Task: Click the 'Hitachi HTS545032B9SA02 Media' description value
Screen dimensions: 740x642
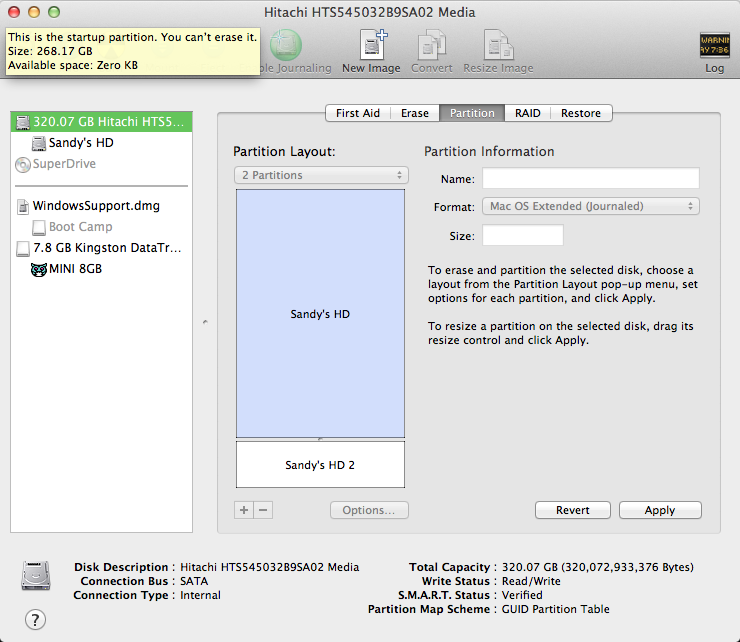Action: click(x=269, y=567)
